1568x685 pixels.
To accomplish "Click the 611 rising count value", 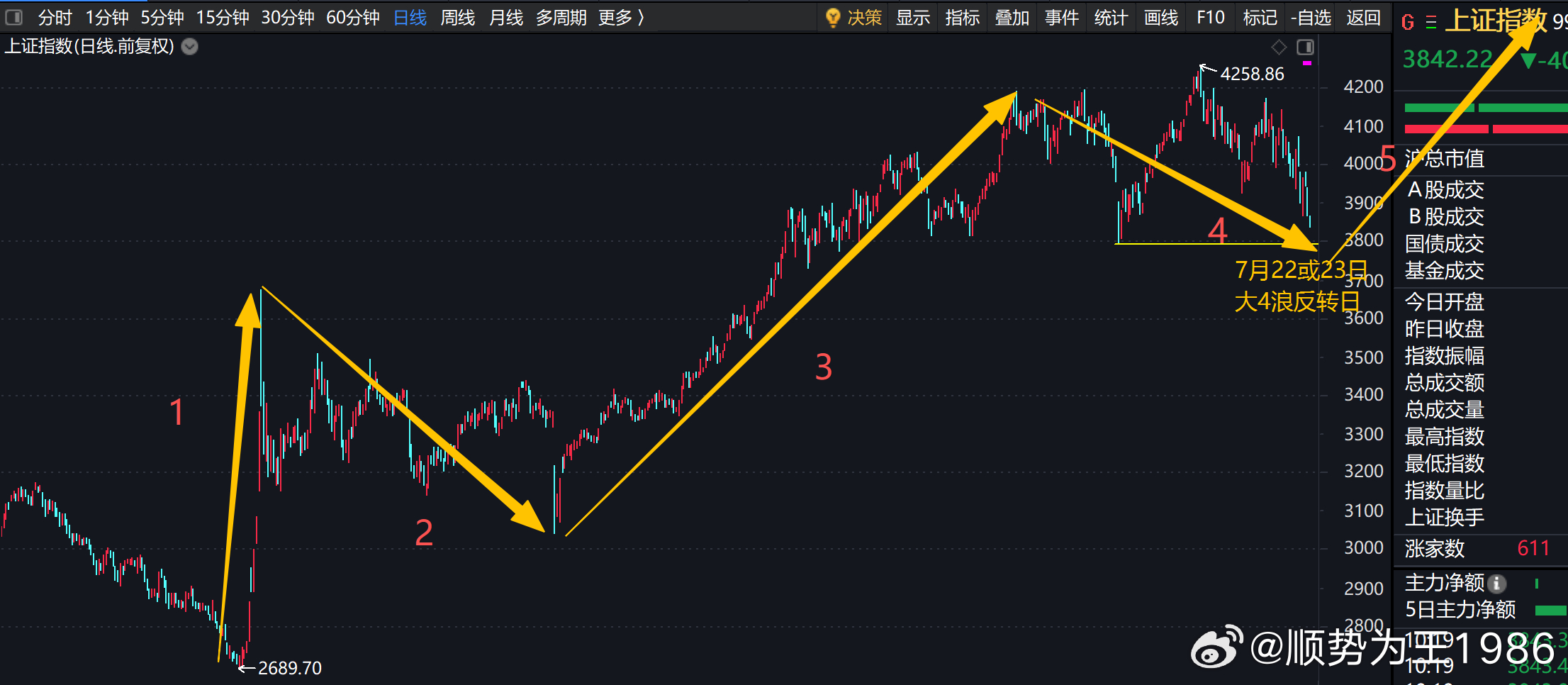I will [1533, 548].
